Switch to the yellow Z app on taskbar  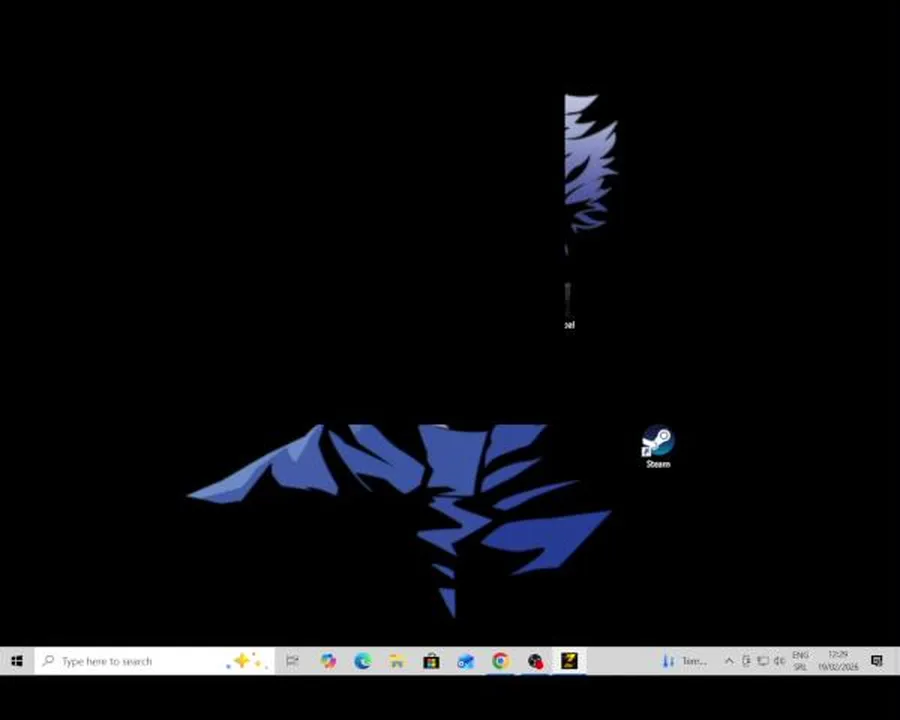569,661
